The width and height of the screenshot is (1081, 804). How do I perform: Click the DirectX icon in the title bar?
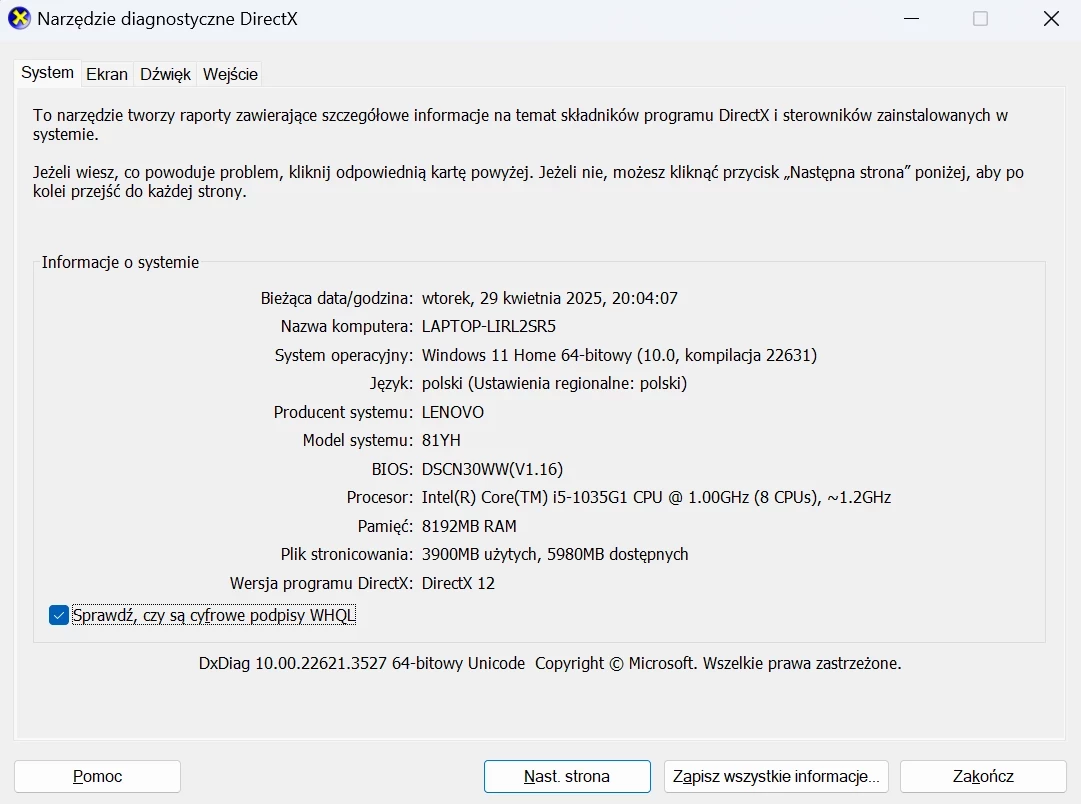pos(19,19)
